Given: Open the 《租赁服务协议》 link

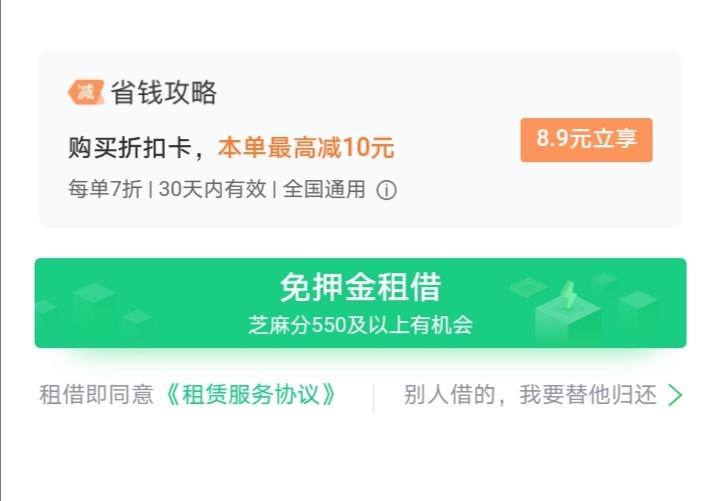Looking at the screenshot, I should (251, 395).
